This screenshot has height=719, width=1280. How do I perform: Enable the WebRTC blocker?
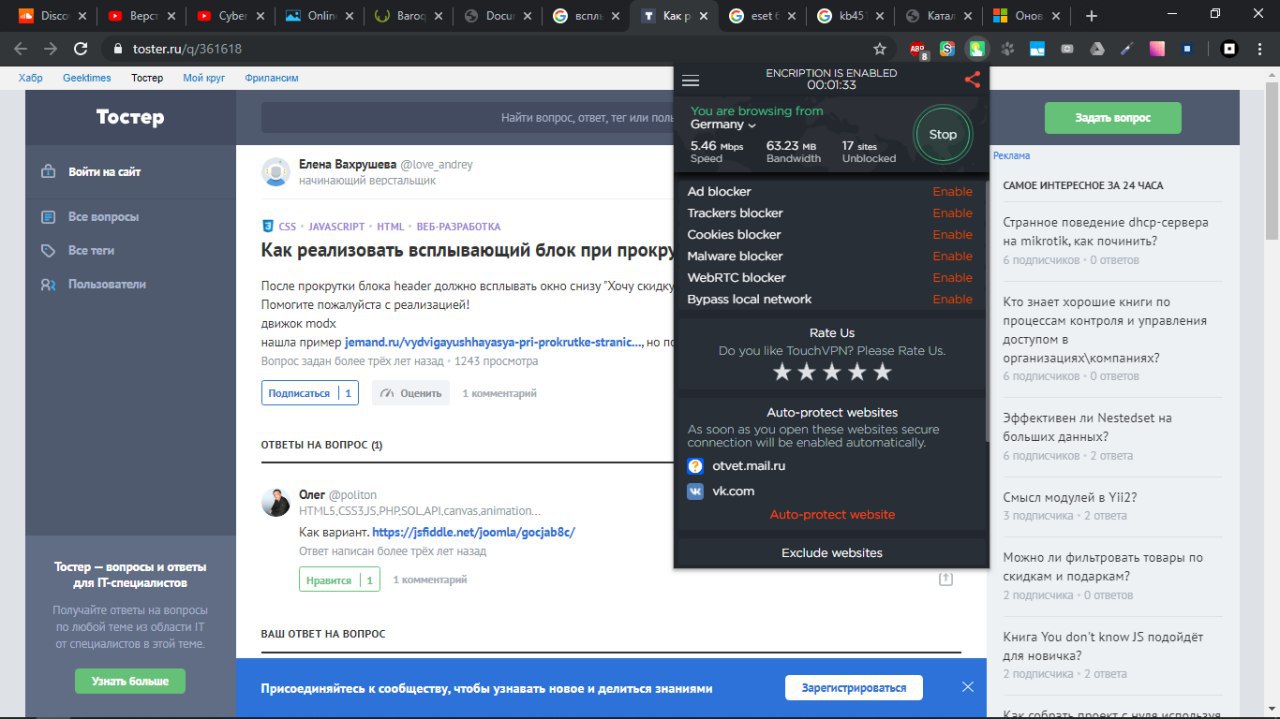952,278
